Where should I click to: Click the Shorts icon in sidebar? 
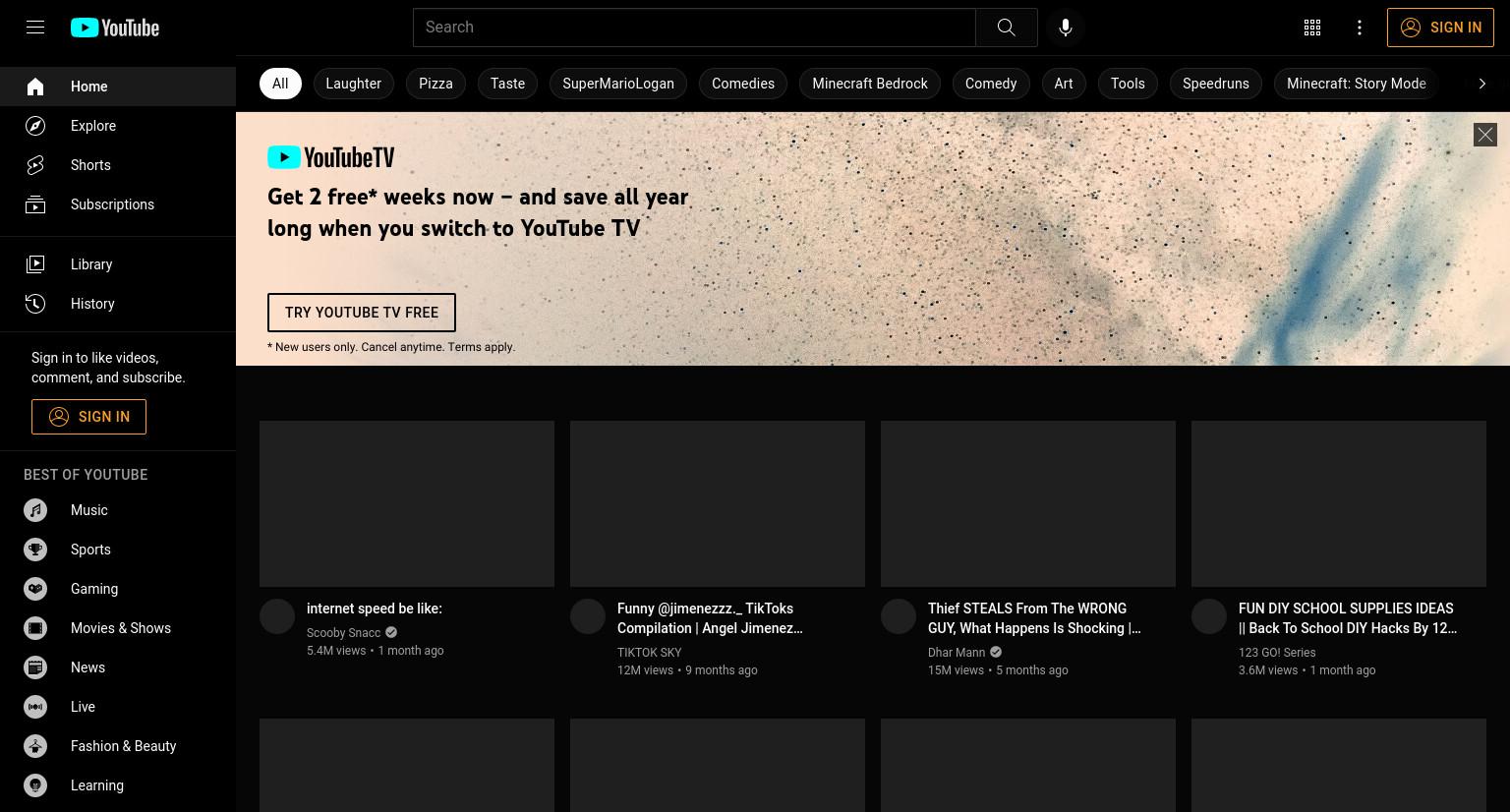[35, 165]
